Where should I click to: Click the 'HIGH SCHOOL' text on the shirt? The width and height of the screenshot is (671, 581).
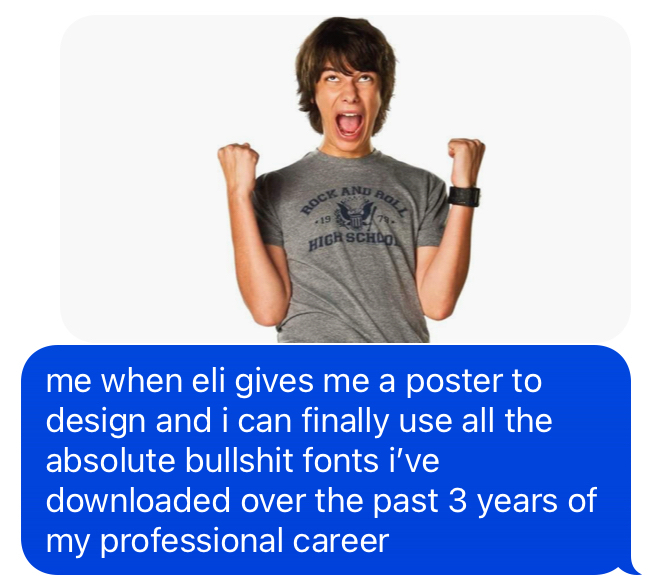pos(354,242)
